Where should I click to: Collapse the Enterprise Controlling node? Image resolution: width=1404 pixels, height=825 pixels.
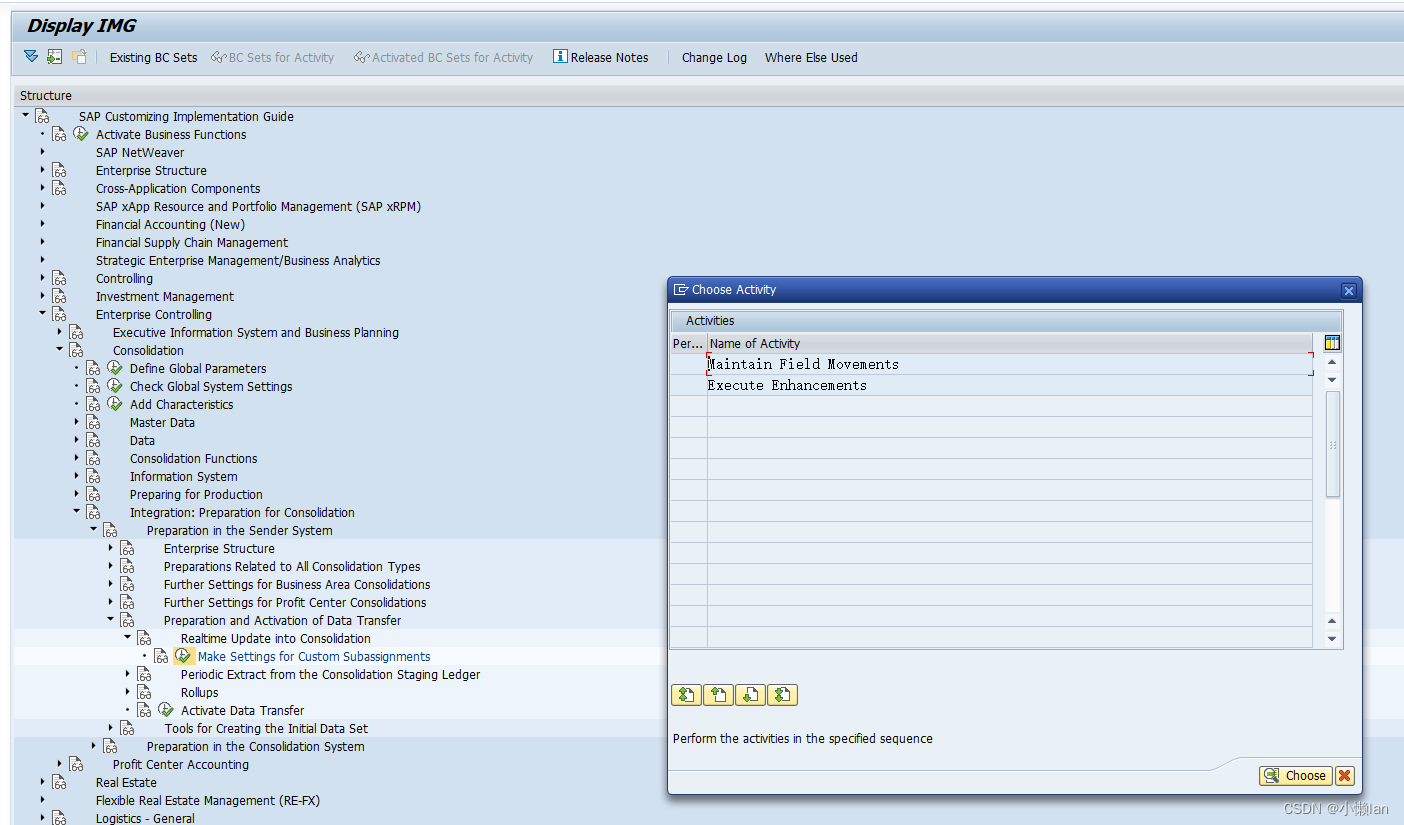pos(43,314)
